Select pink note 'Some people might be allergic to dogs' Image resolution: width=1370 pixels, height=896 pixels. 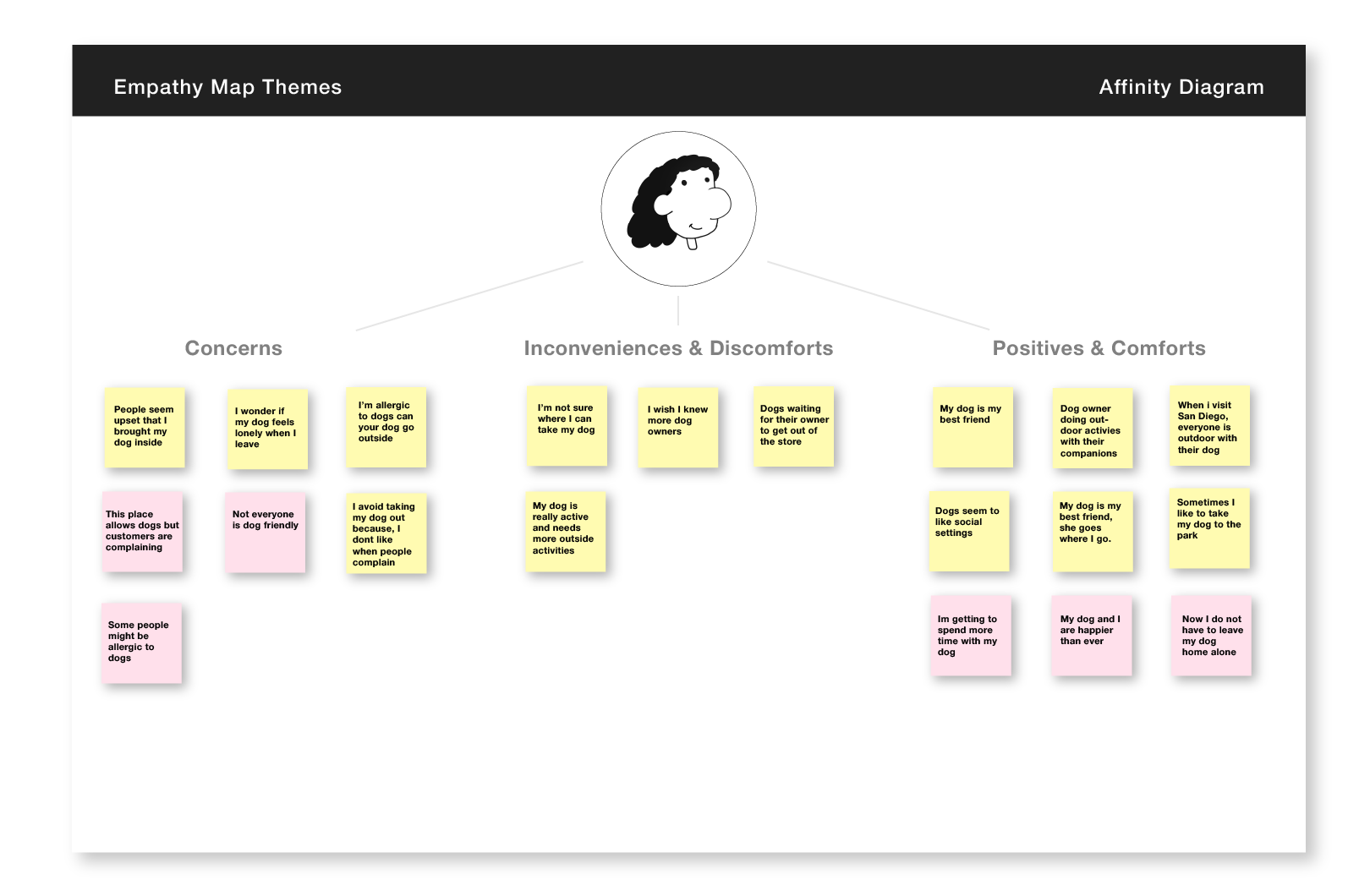[142, 643]
